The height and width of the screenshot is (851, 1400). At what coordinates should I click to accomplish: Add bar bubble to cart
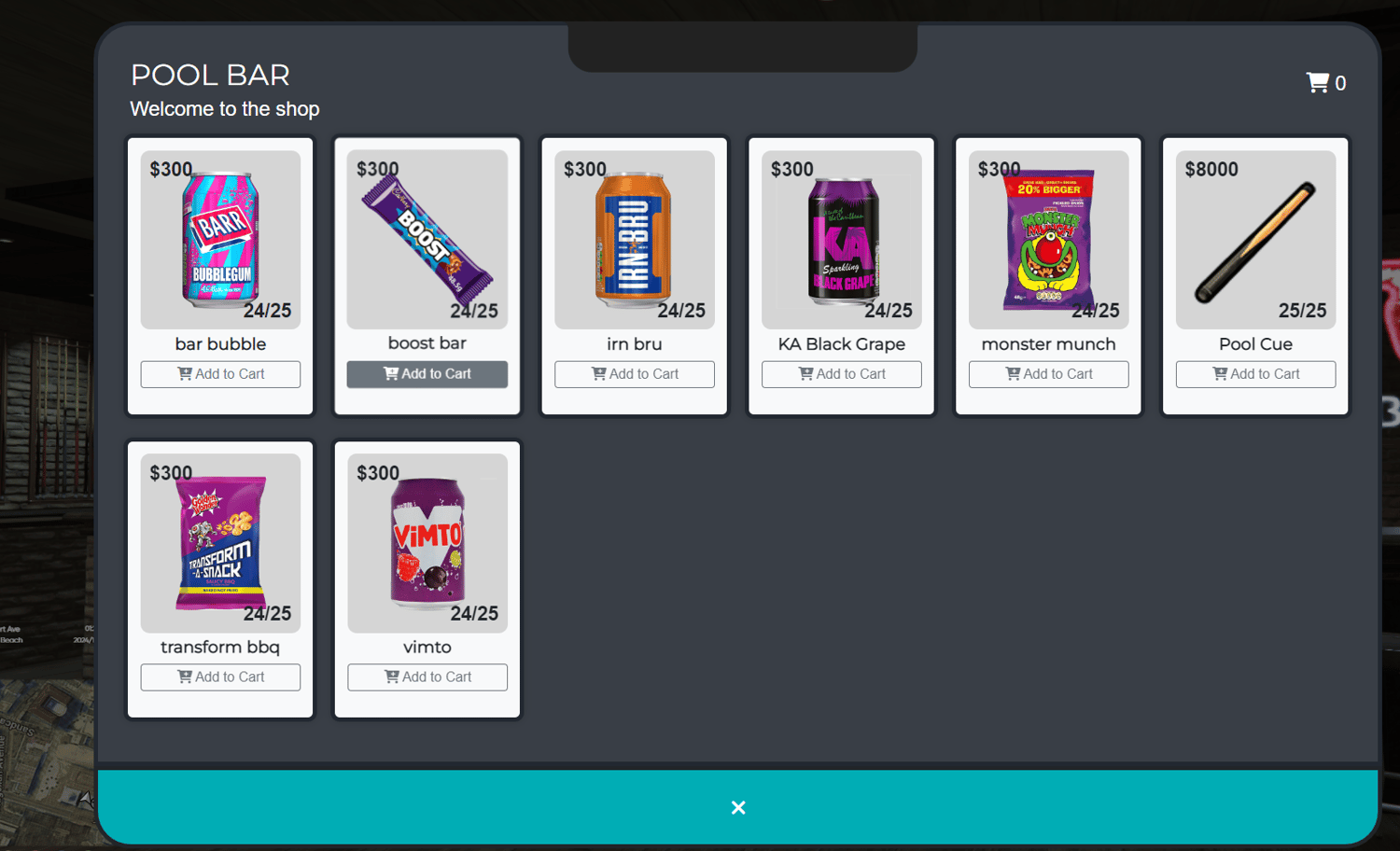click(220, 374)
